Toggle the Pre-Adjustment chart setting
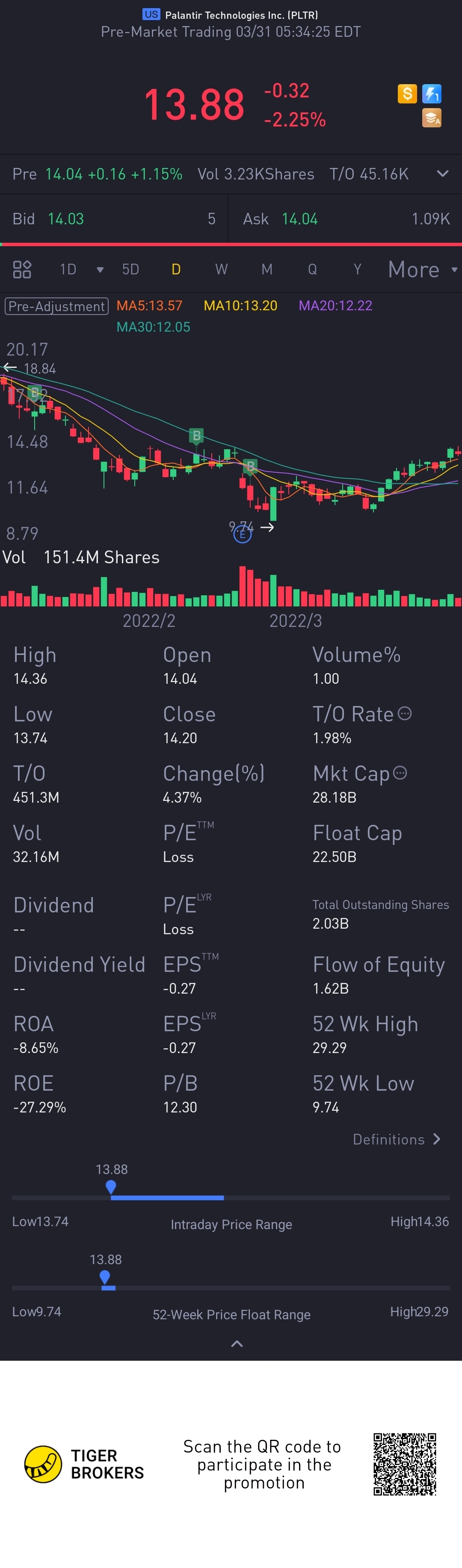Image resolution: width=462 pixels, height=1568 pixels. point(57,306)
